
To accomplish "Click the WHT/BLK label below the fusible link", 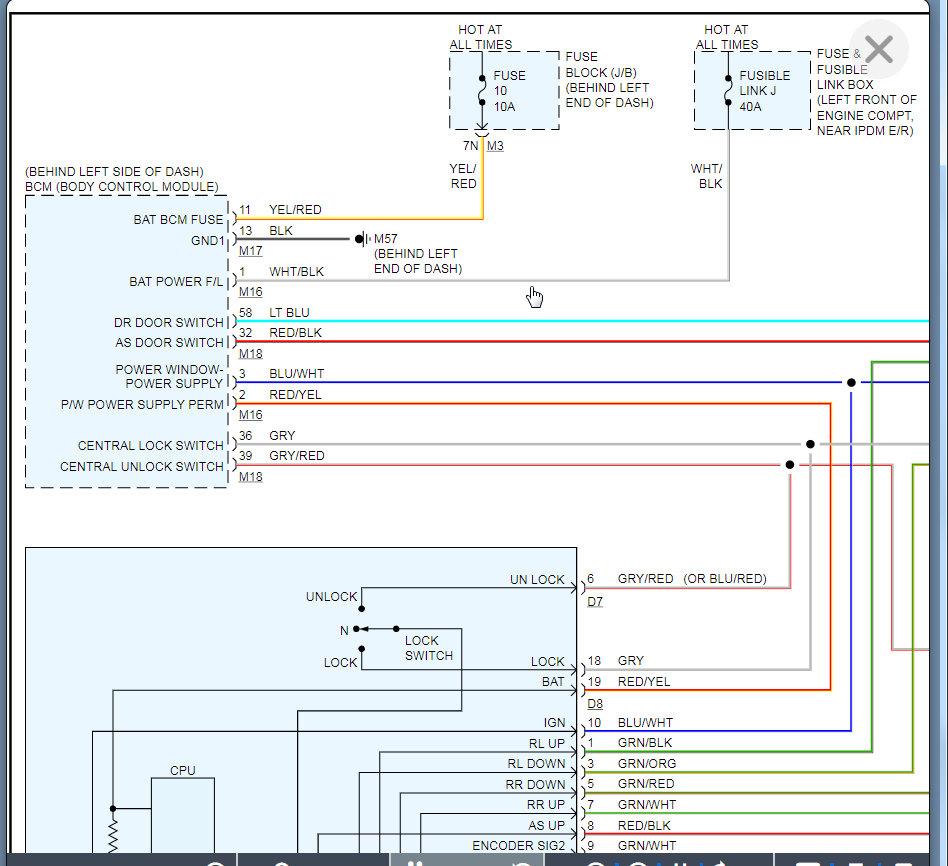I will tap(707, 176).
